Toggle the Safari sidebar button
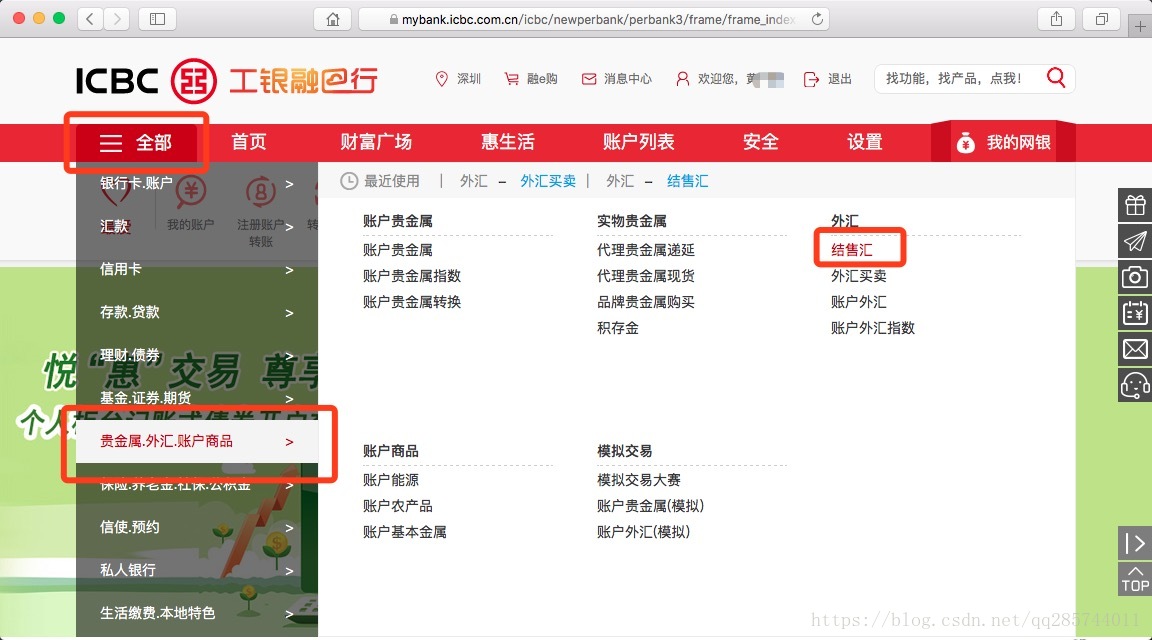 157,19
